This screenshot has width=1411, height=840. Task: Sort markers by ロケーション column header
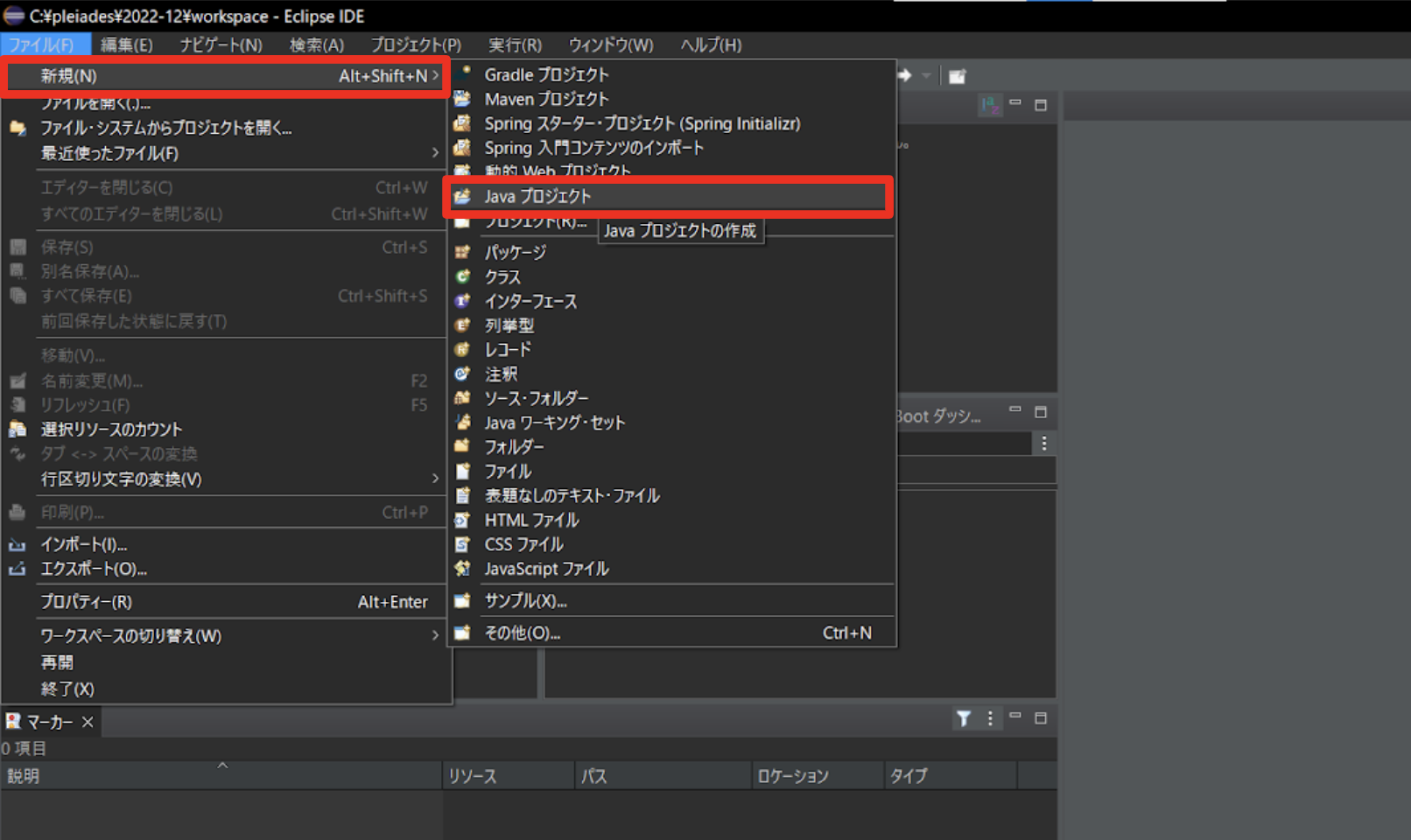818,776
